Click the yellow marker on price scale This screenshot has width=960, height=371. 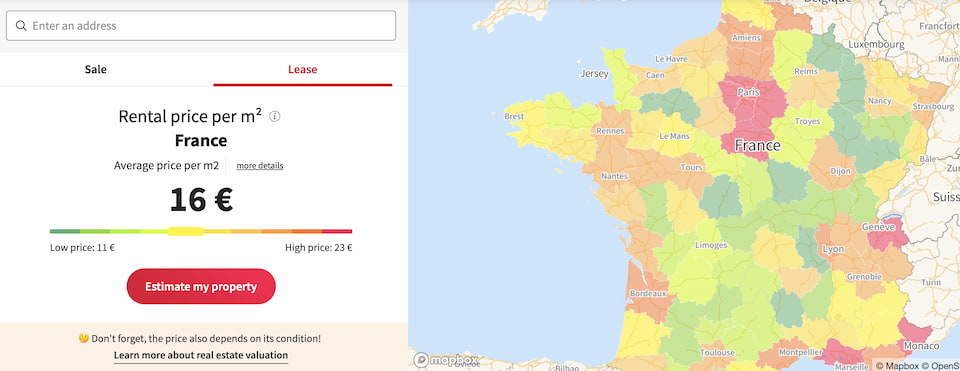pos(186,231)
